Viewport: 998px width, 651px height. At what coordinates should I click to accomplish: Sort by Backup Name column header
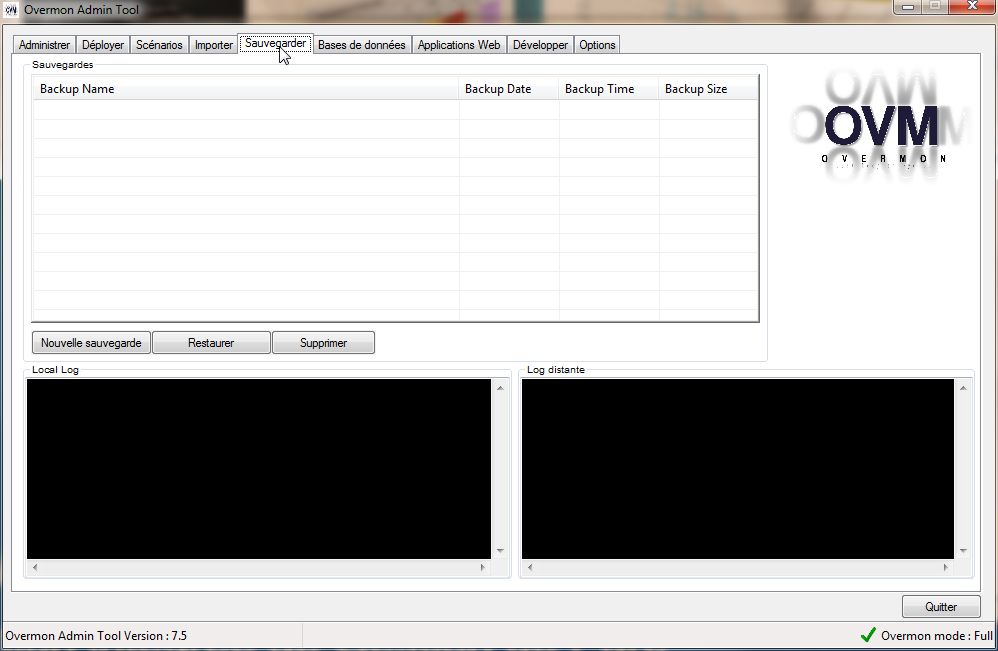tap(245, 89)
